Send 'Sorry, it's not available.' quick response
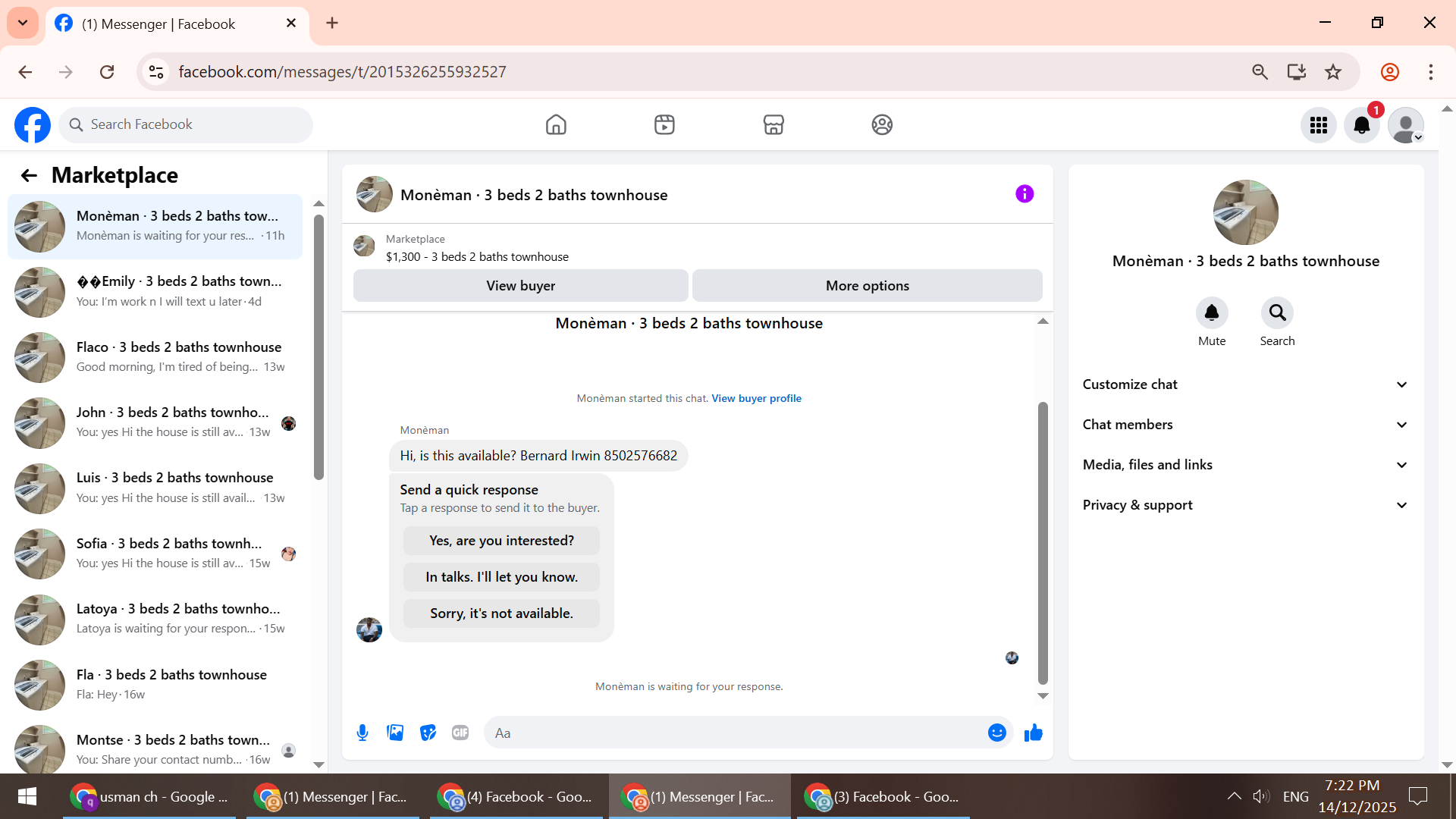This screenshot has width=1456, height=819. tap(501, 613)
